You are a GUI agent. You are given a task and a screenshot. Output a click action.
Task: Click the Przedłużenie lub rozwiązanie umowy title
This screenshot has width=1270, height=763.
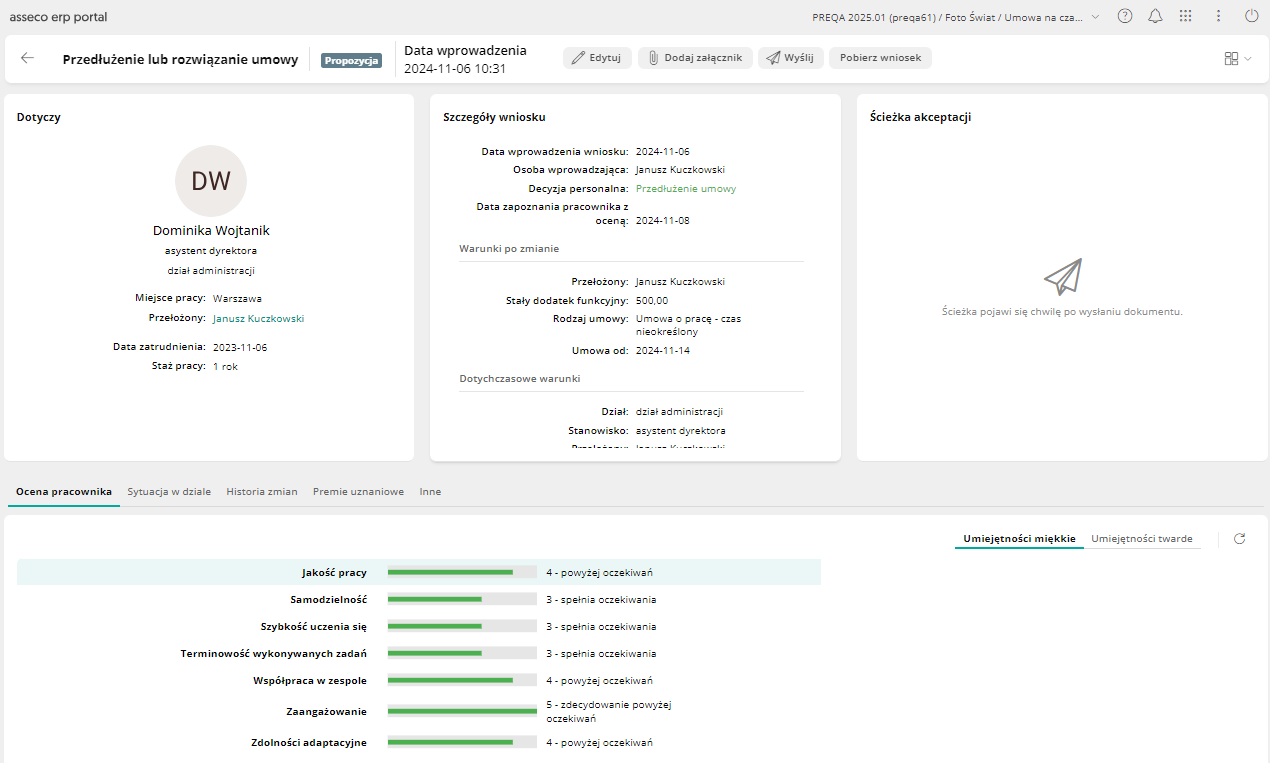(180, 59)
